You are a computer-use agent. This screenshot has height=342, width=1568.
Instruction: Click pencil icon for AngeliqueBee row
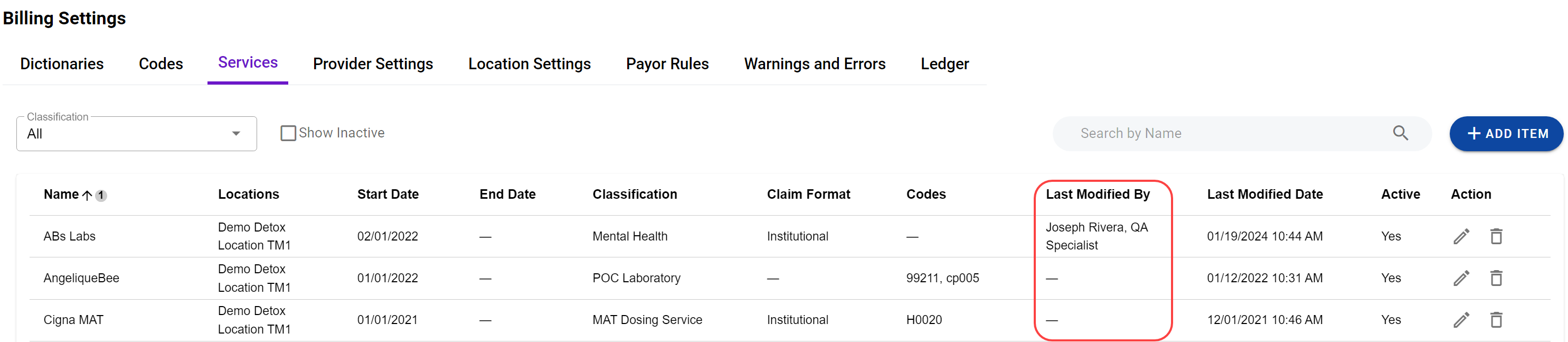(x=1461, y=279)
